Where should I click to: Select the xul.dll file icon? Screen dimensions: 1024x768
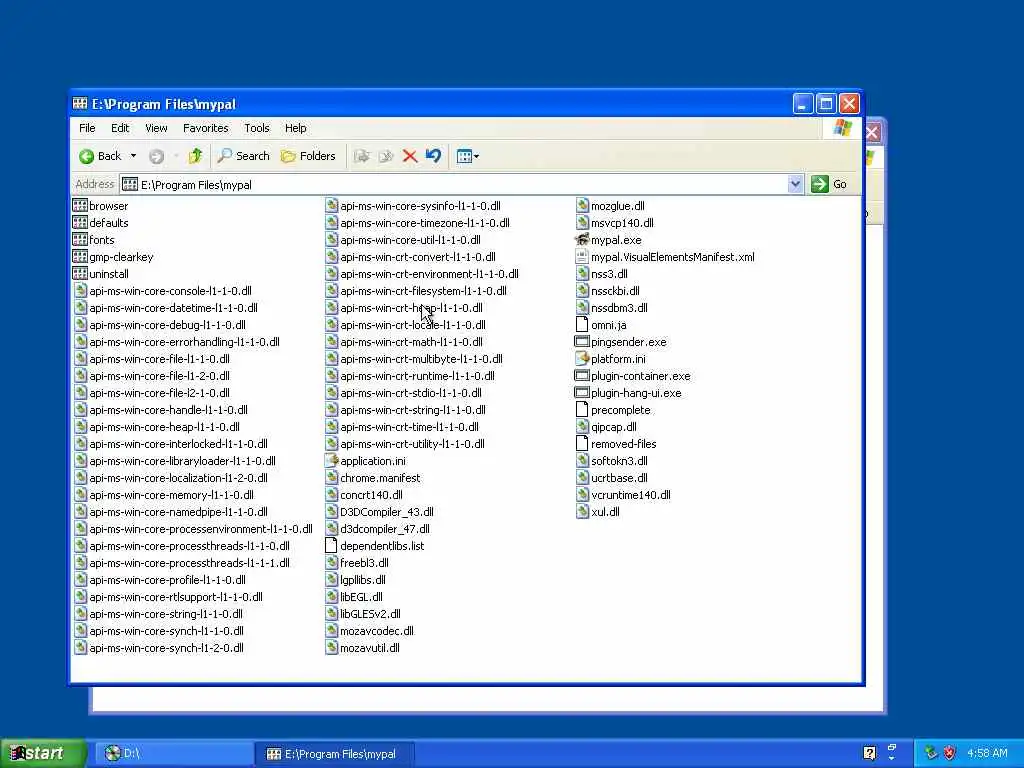[582, 511]
